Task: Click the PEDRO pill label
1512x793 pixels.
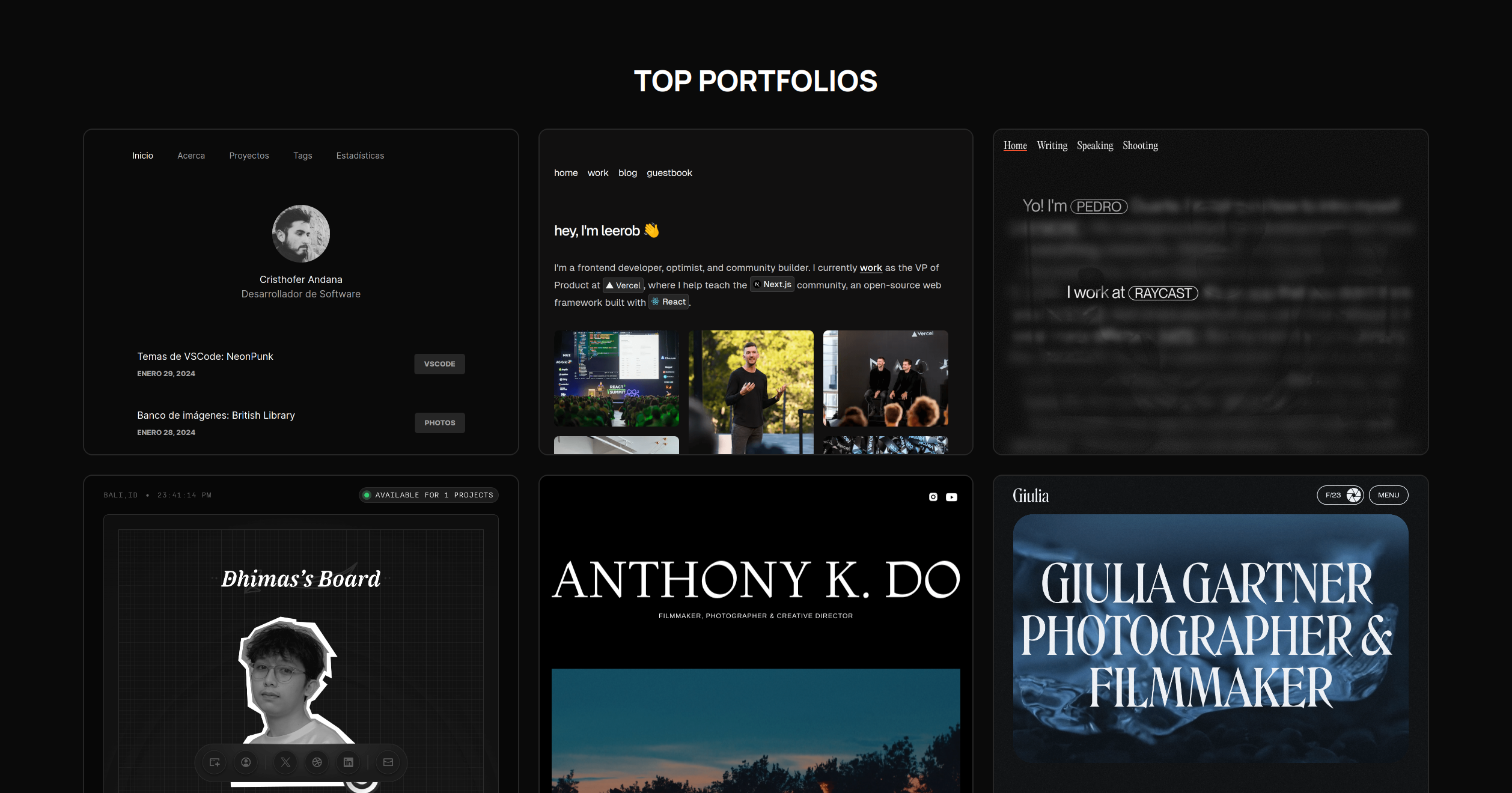Action: tap(1099, 207)
